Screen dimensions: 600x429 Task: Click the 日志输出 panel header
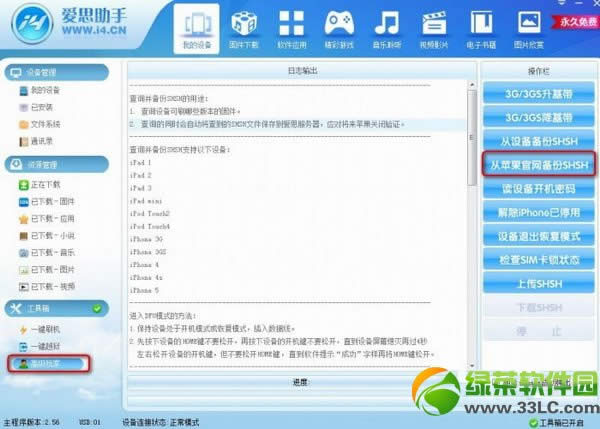[302, 71]
